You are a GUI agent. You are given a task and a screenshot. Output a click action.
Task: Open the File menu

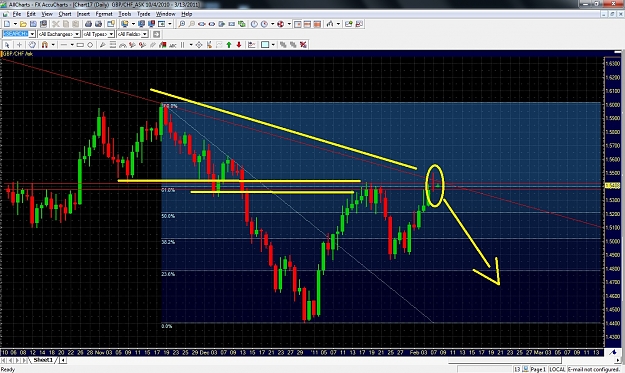click(17, 14)
